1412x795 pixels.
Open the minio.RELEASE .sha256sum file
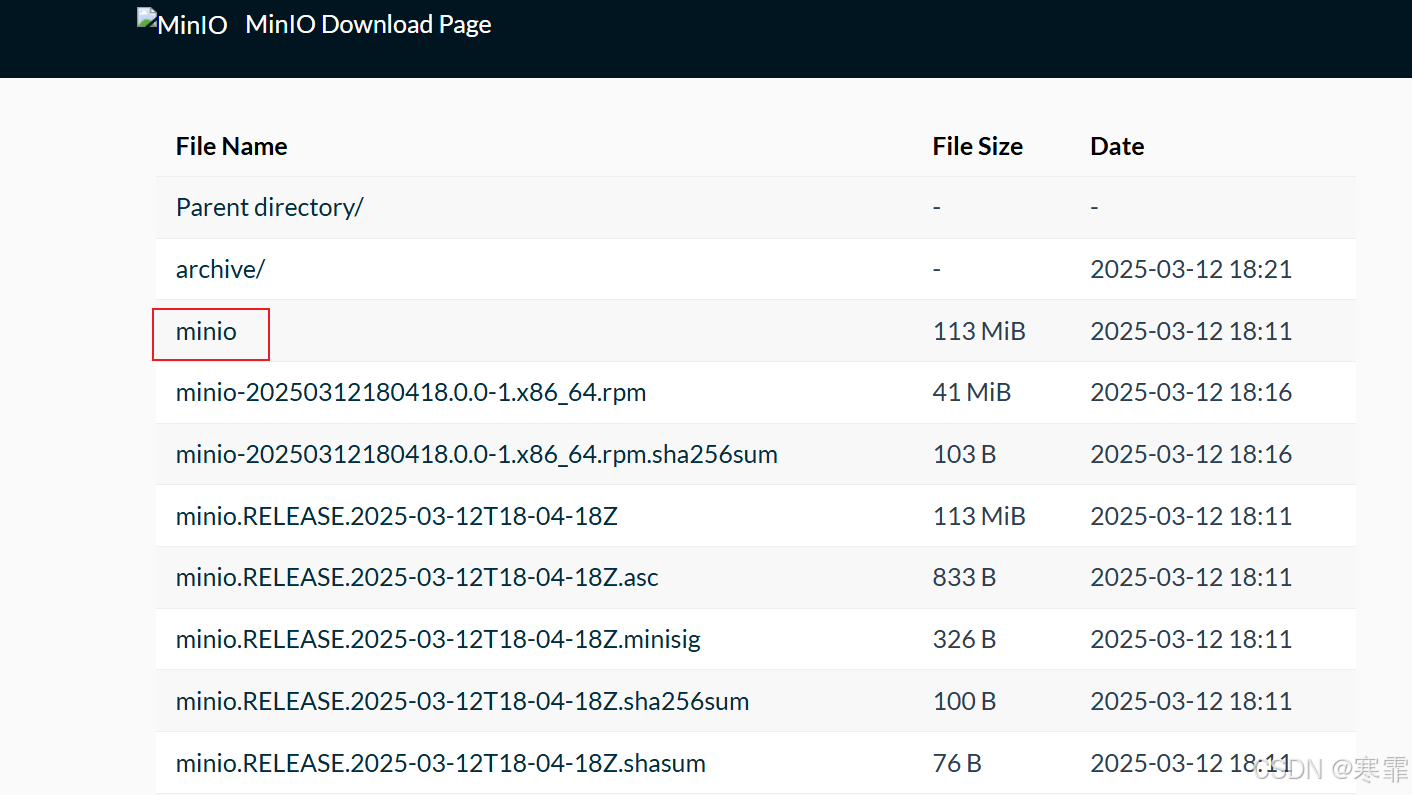click(x=462, y=701)
